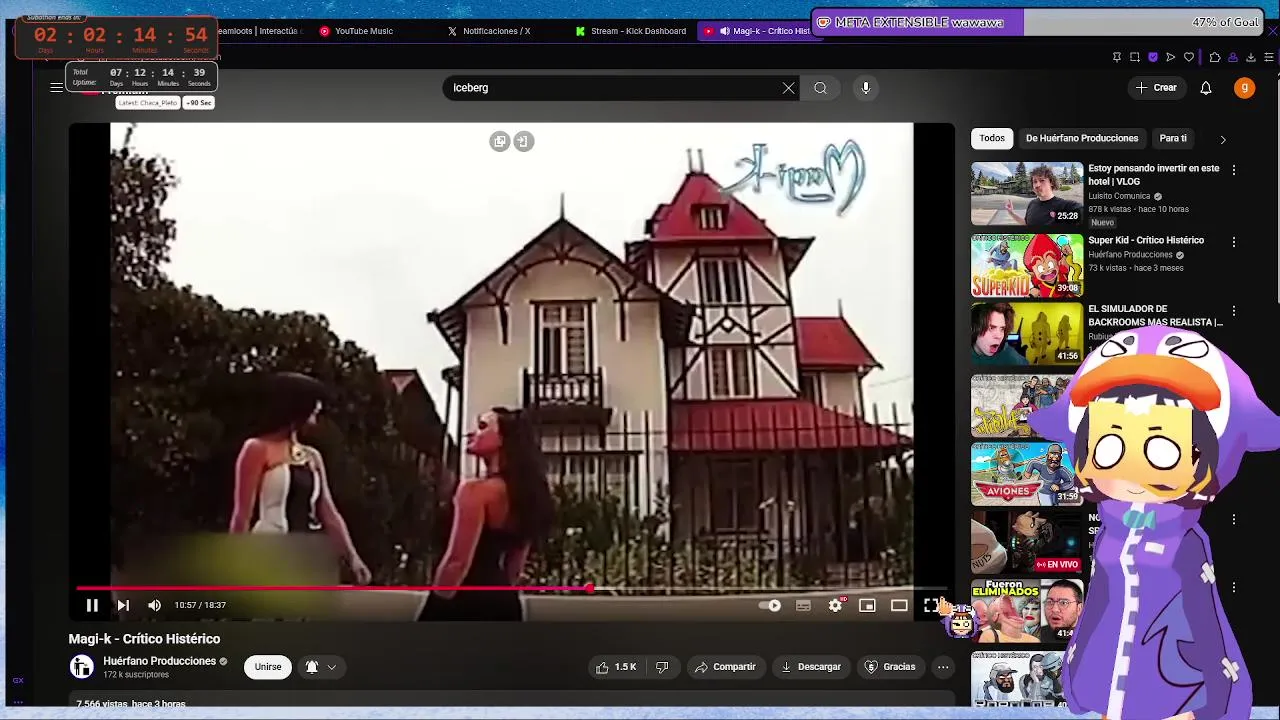1280x720 pixels.
Task: Select the 'Para ti' filter chip
Action: pyautogui.click(x=1173, y=138)
